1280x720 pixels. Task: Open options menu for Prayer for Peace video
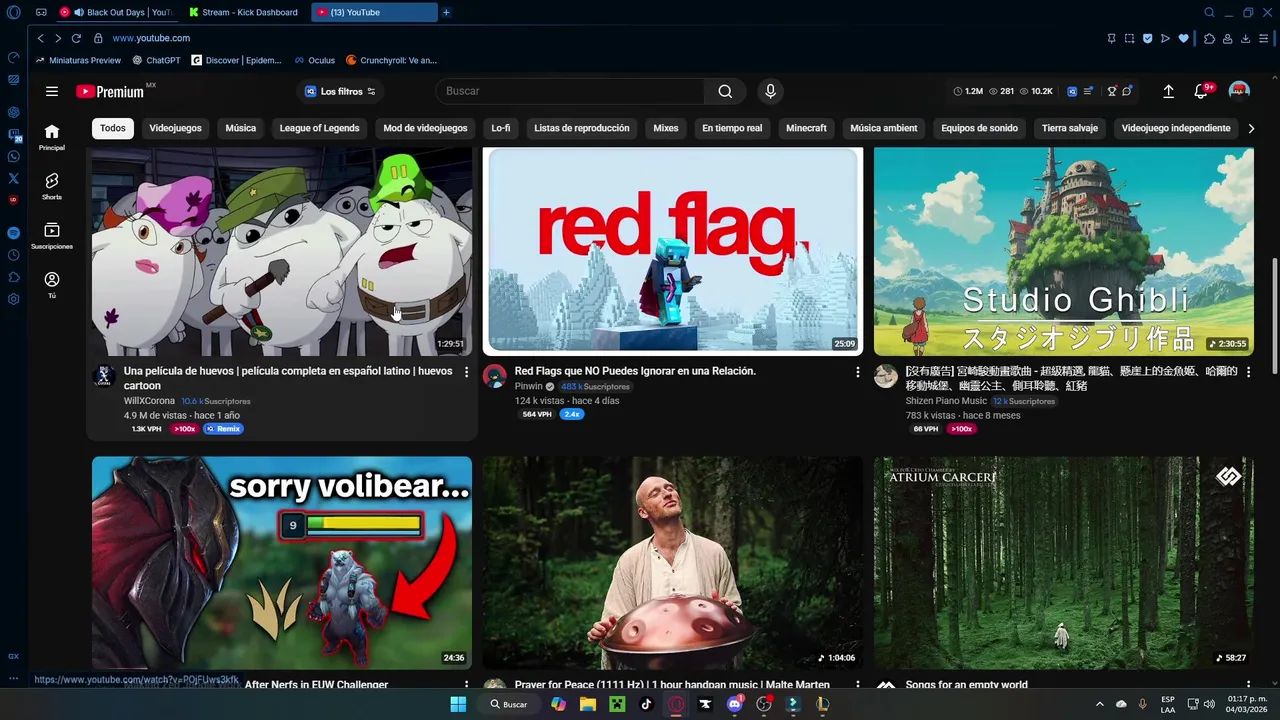[857, 686]
